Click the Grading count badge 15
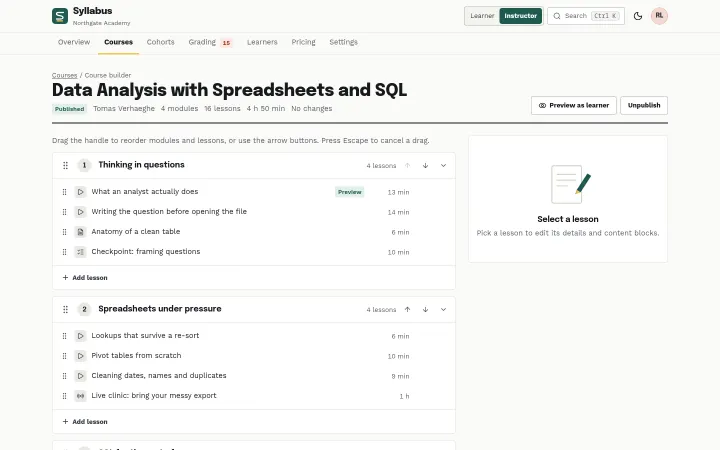The width and height of the screenshot is (720, 450). tap(226, 43)
